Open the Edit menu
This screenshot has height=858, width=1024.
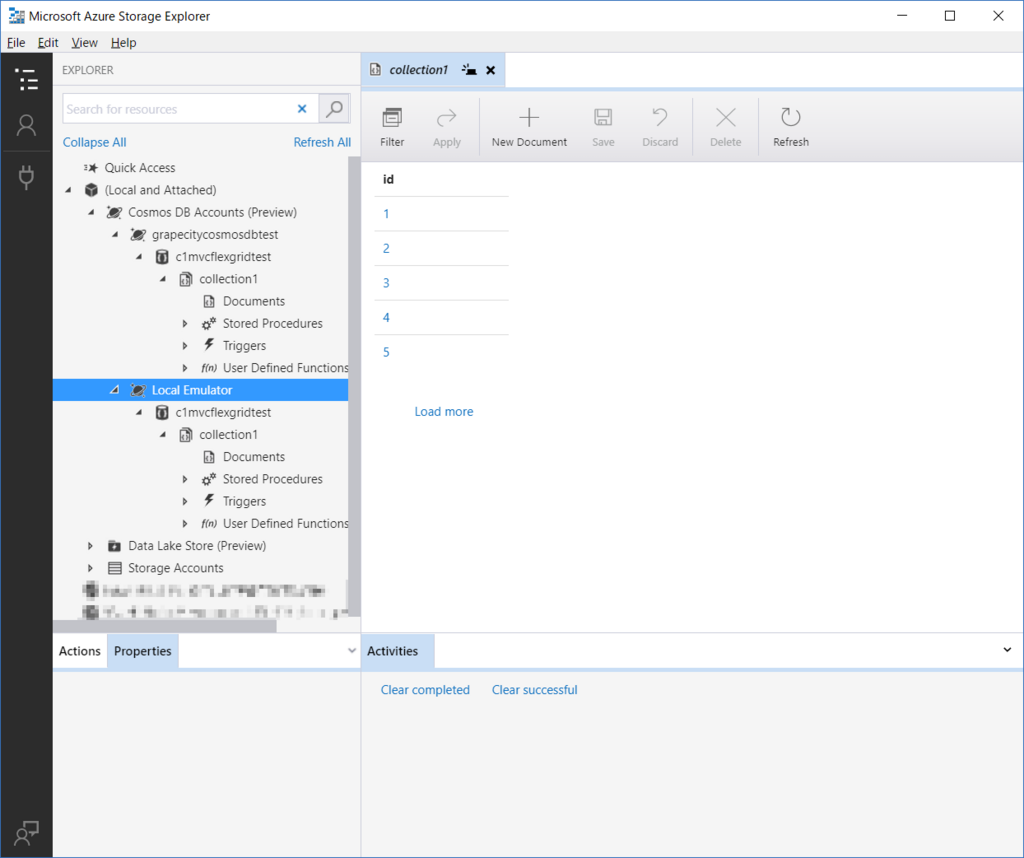point(48,42)
